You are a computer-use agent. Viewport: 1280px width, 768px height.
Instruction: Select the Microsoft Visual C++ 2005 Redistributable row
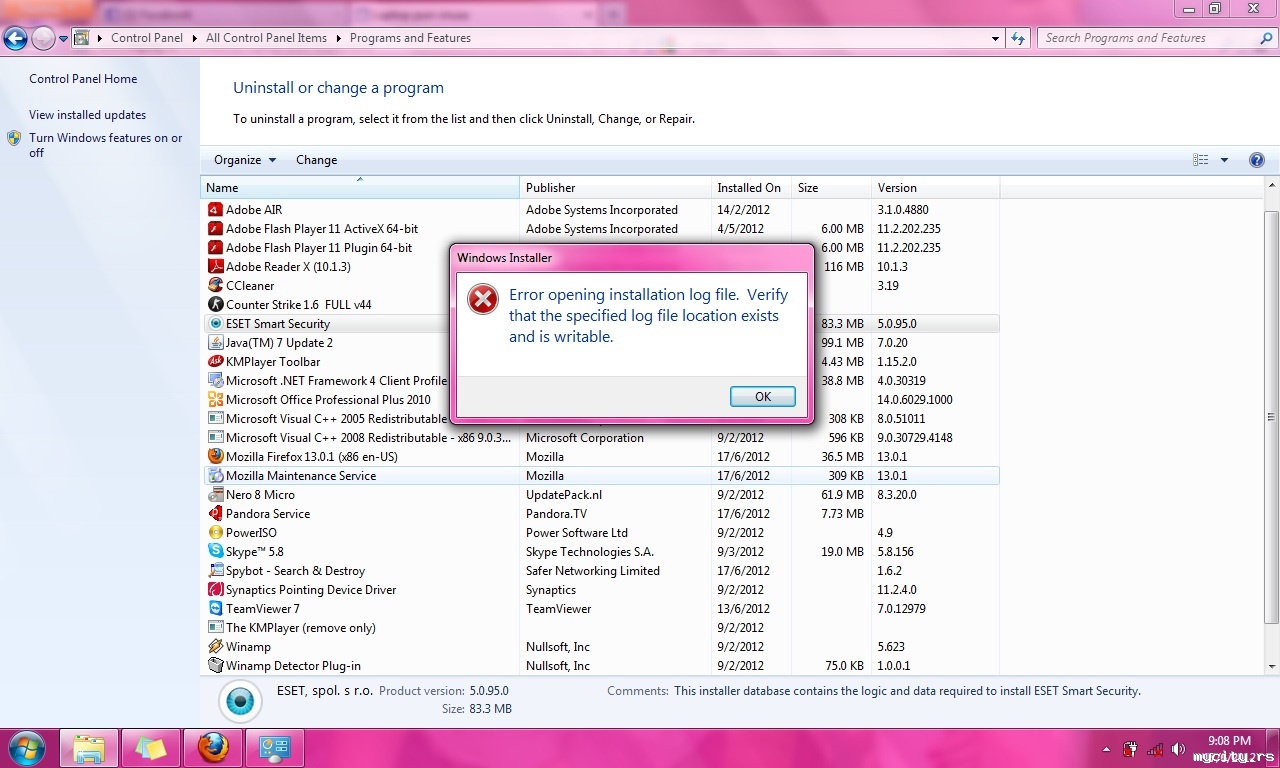coord(601,419)
